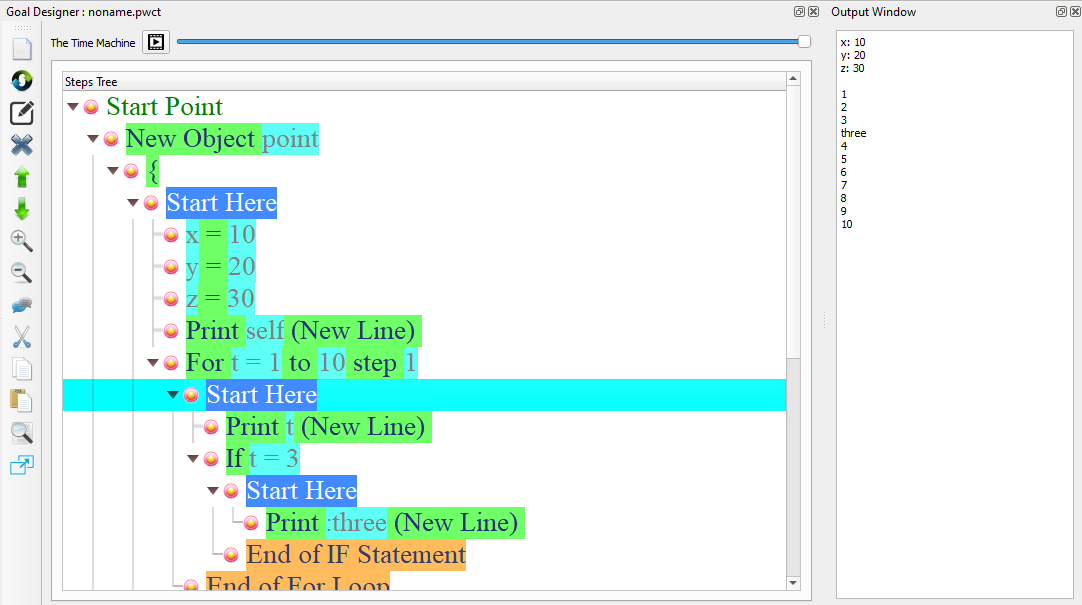Viewport: 1082px width, 605px height.
Task: Float the Goal Designer panel
Action: pyautogui.click(x=799, y=12)
